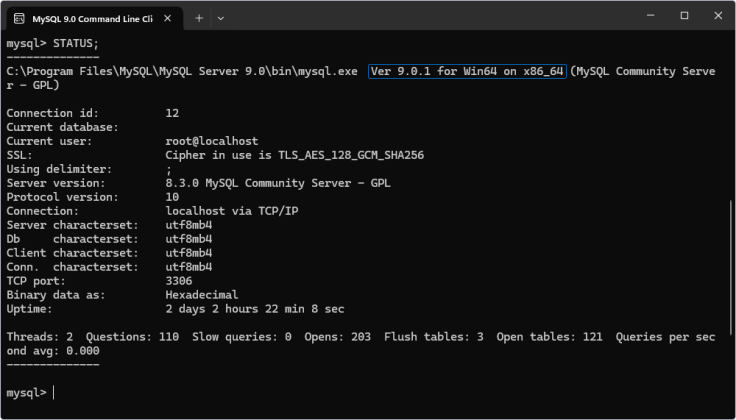Click the TCP port 3306 value

[178, 281]
